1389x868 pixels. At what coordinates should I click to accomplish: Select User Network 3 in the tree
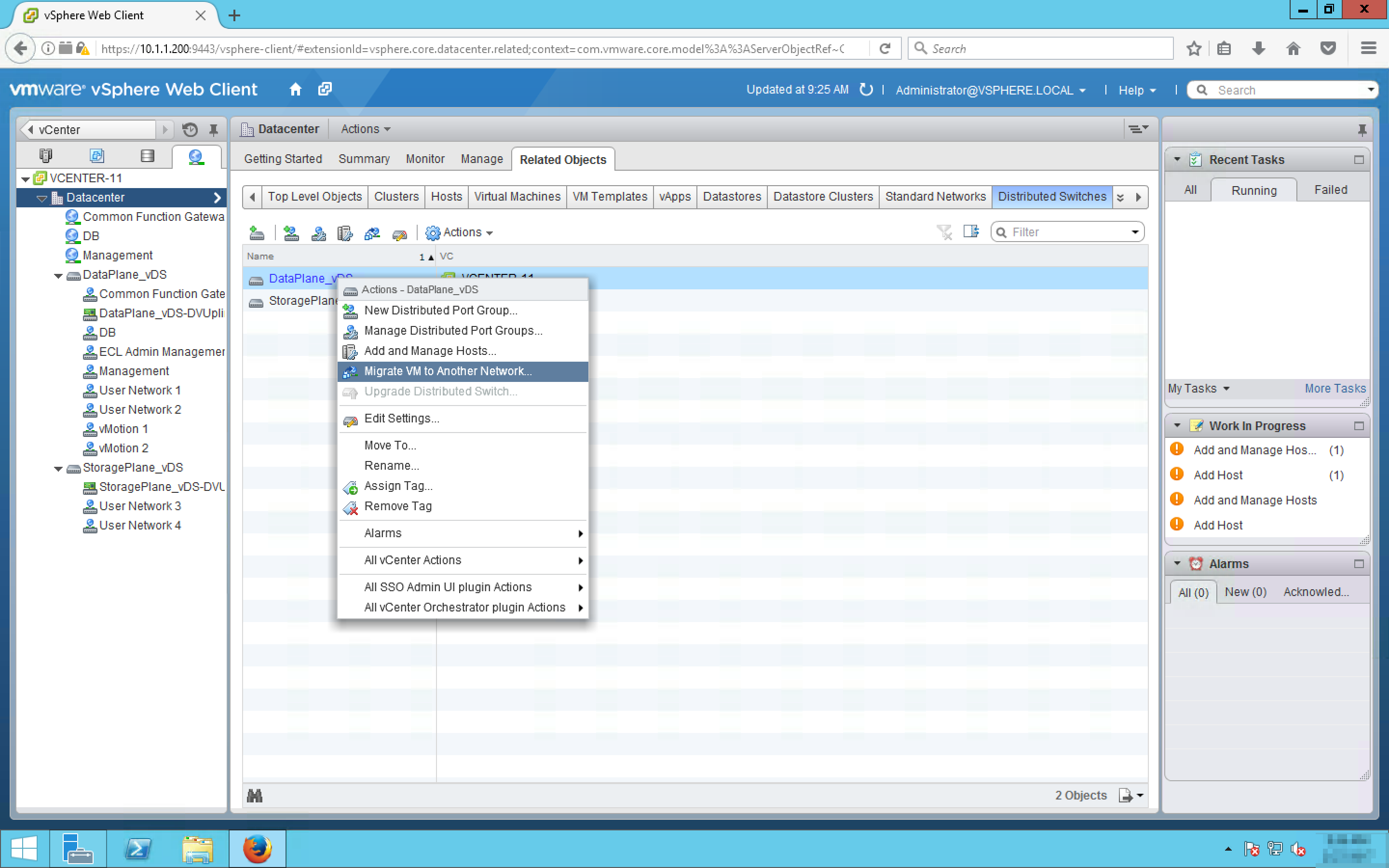pos(139,506)
